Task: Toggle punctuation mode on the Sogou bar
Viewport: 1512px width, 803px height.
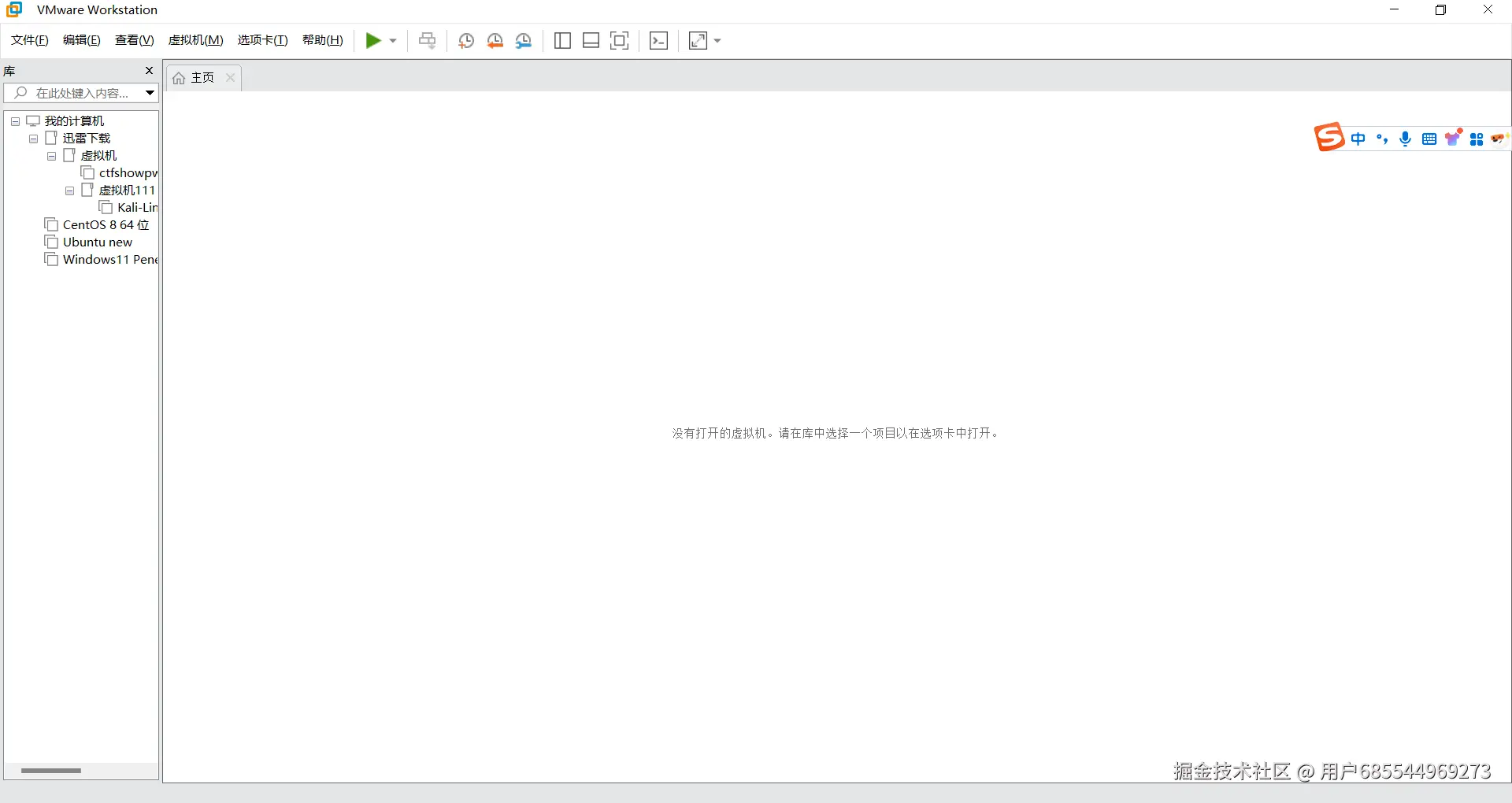Action: click(1382, 139)
